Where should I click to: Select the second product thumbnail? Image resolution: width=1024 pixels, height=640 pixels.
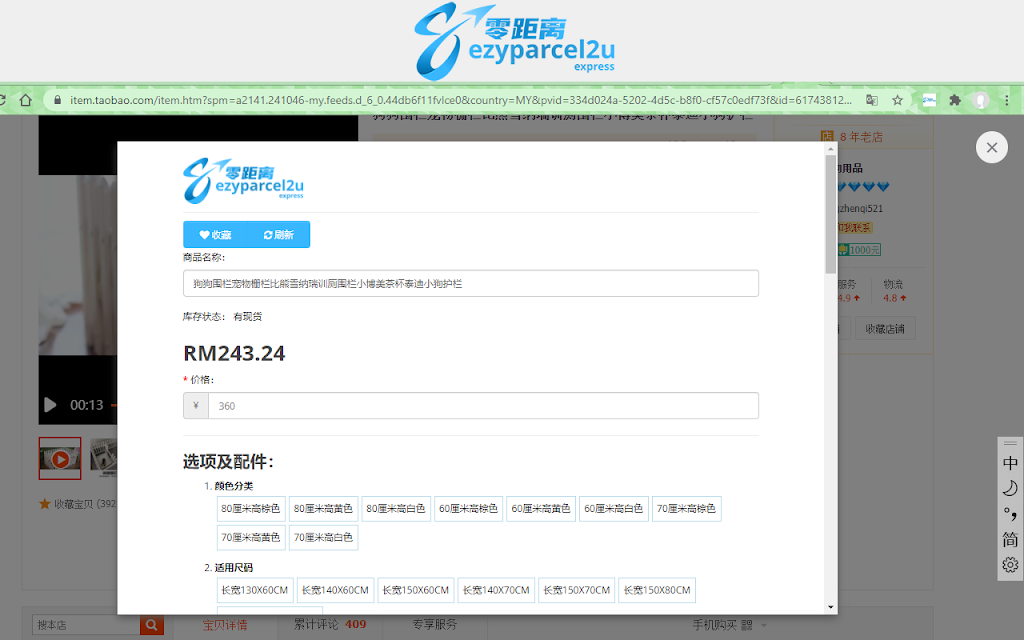click(103, 458)
